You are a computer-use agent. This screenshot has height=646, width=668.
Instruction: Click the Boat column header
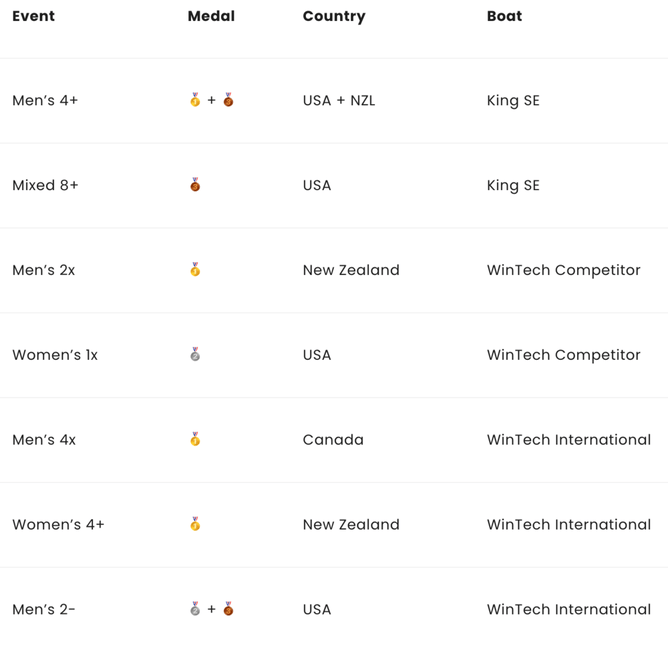504,16
